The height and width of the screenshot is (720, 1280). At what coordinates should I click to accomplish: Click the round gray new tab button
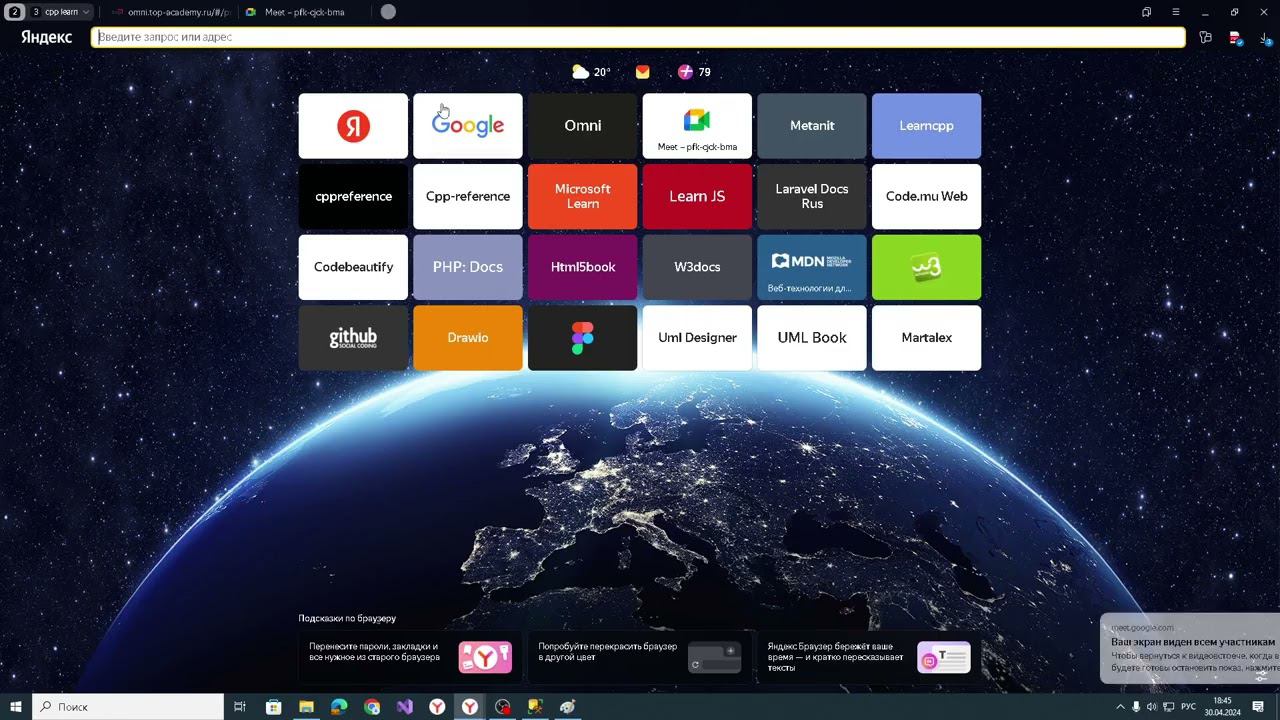388,12
